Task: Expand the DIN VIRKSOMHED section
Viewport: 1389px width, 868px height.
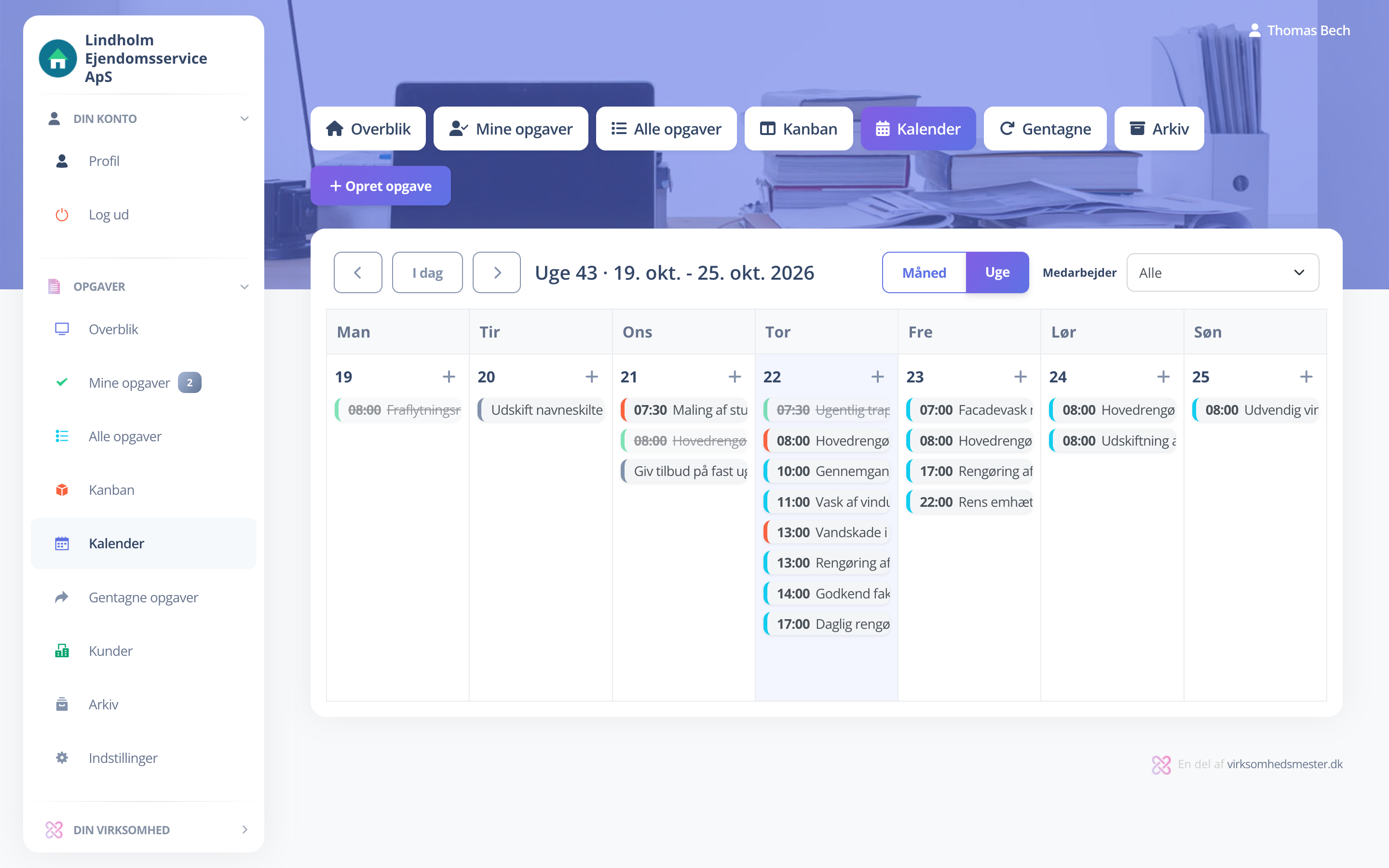Action: [x=245, y=829]
